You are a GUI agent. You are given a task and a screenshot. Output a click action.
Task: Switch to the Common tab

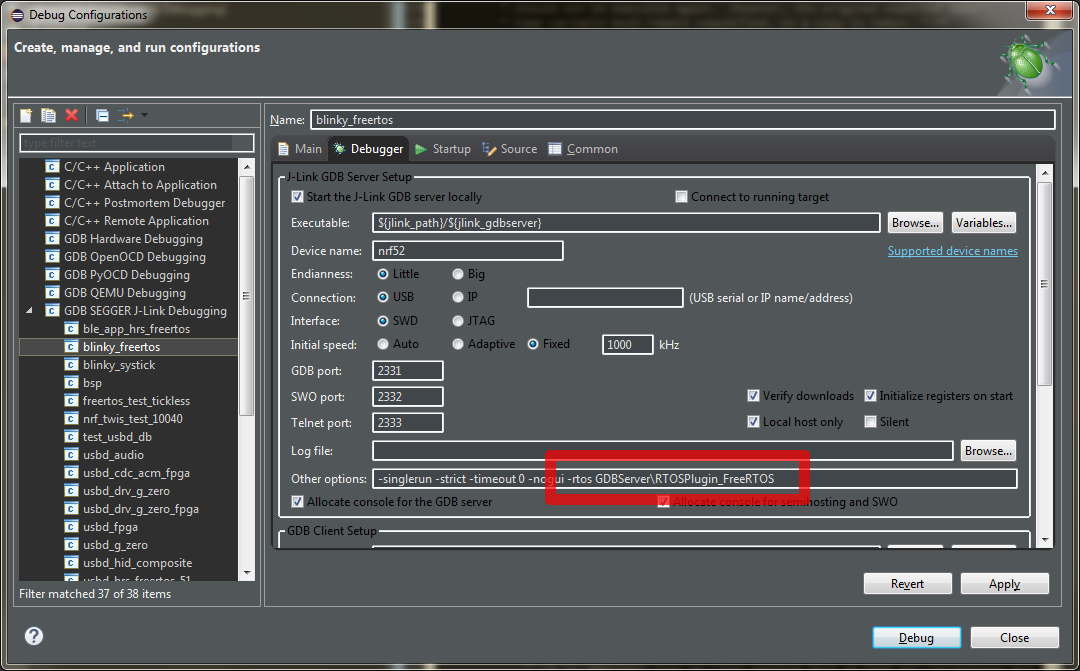click(583, 149)
